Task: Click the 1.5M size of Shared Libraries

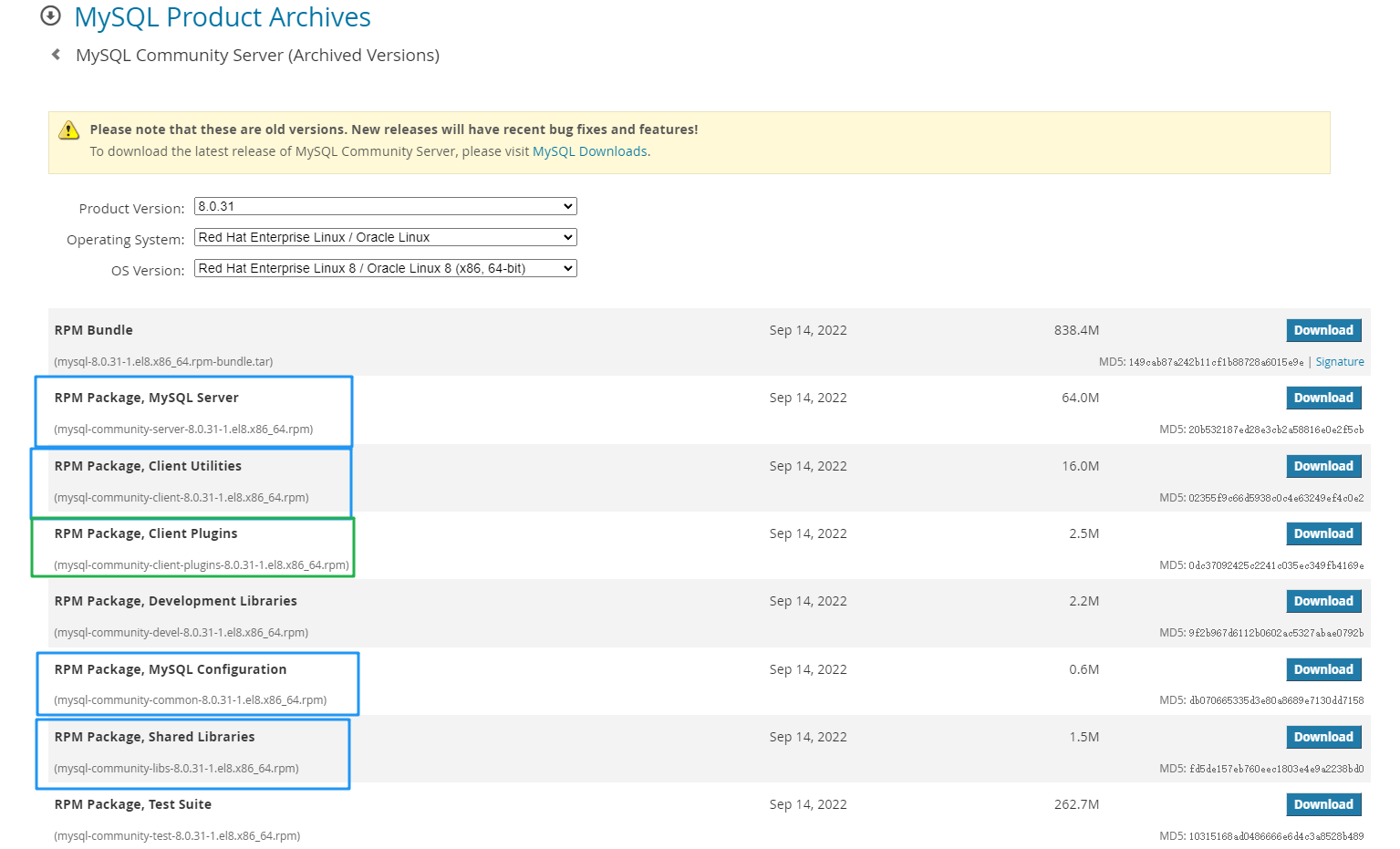Action: click(1084, 737)
